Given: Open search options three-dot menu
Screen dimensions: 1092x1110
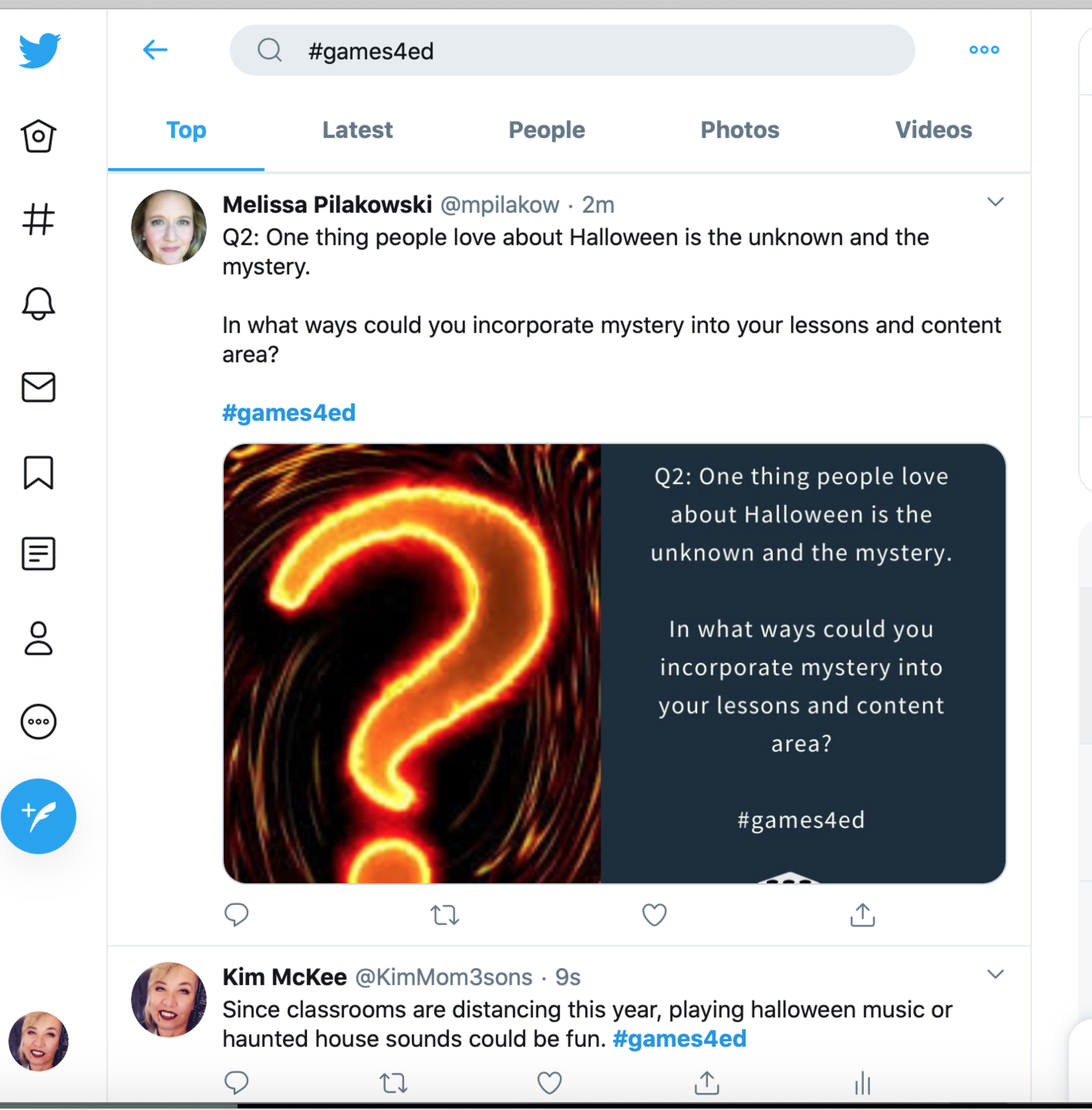Looking at the screenshot, I should point(984,50).
